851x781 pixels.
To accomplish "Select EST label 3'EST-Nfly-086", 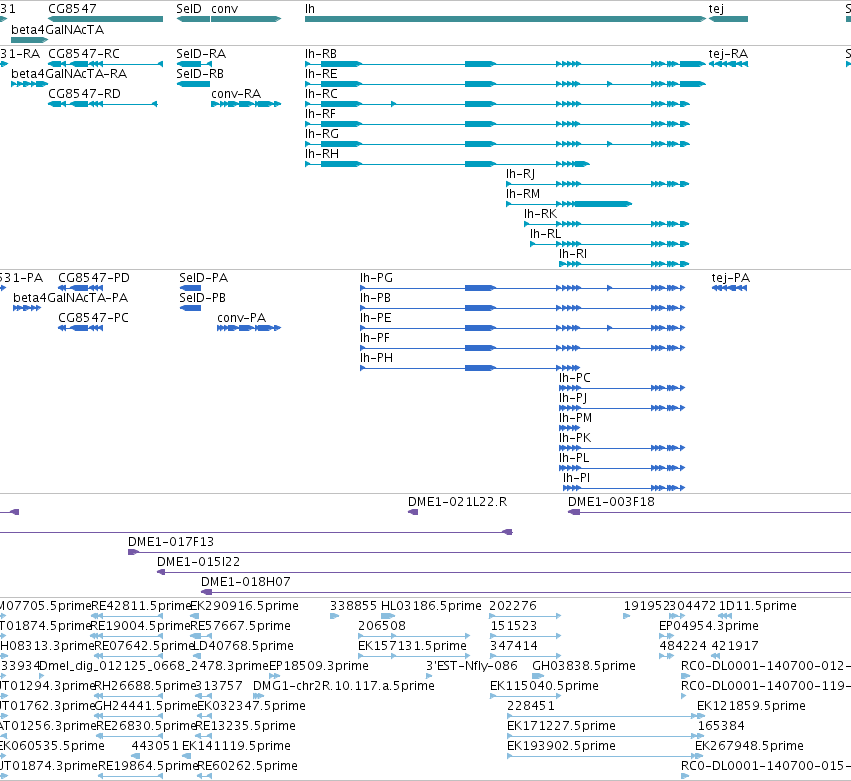I will (472, 666).
